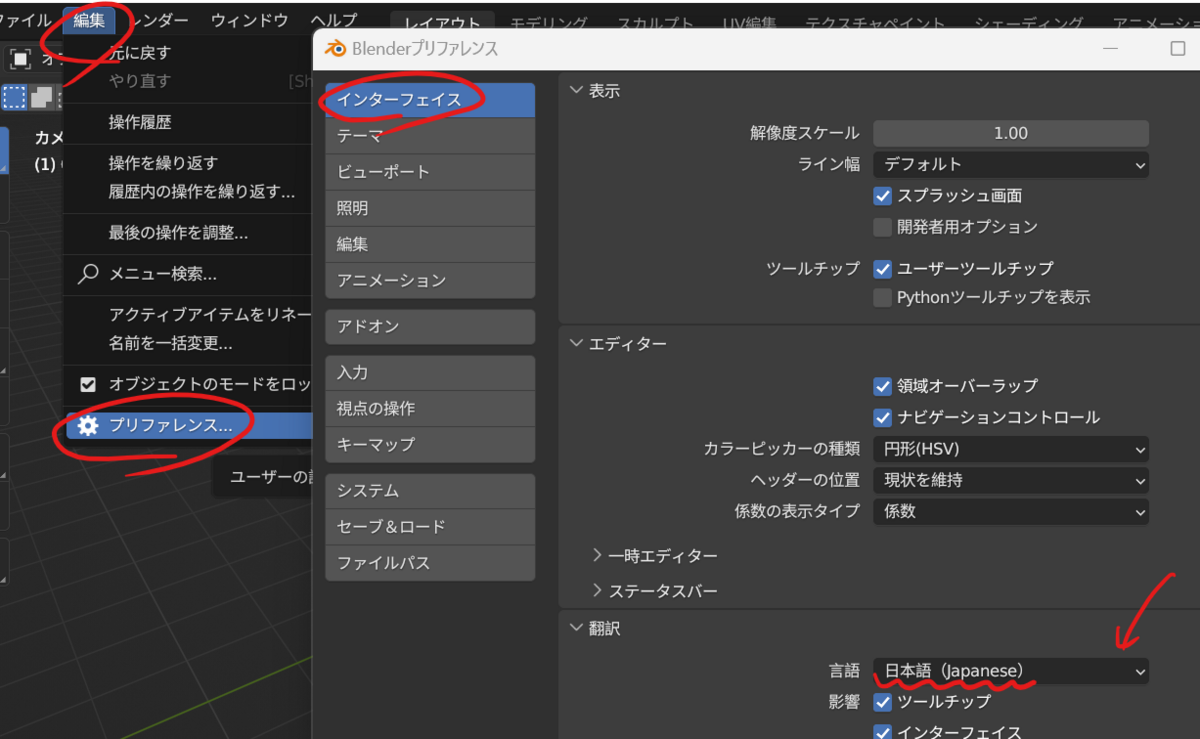Select ファイルパス section in Preferences
This screenshot has height=739, width=1200.
pyautogui.click(x=430, y=563)
